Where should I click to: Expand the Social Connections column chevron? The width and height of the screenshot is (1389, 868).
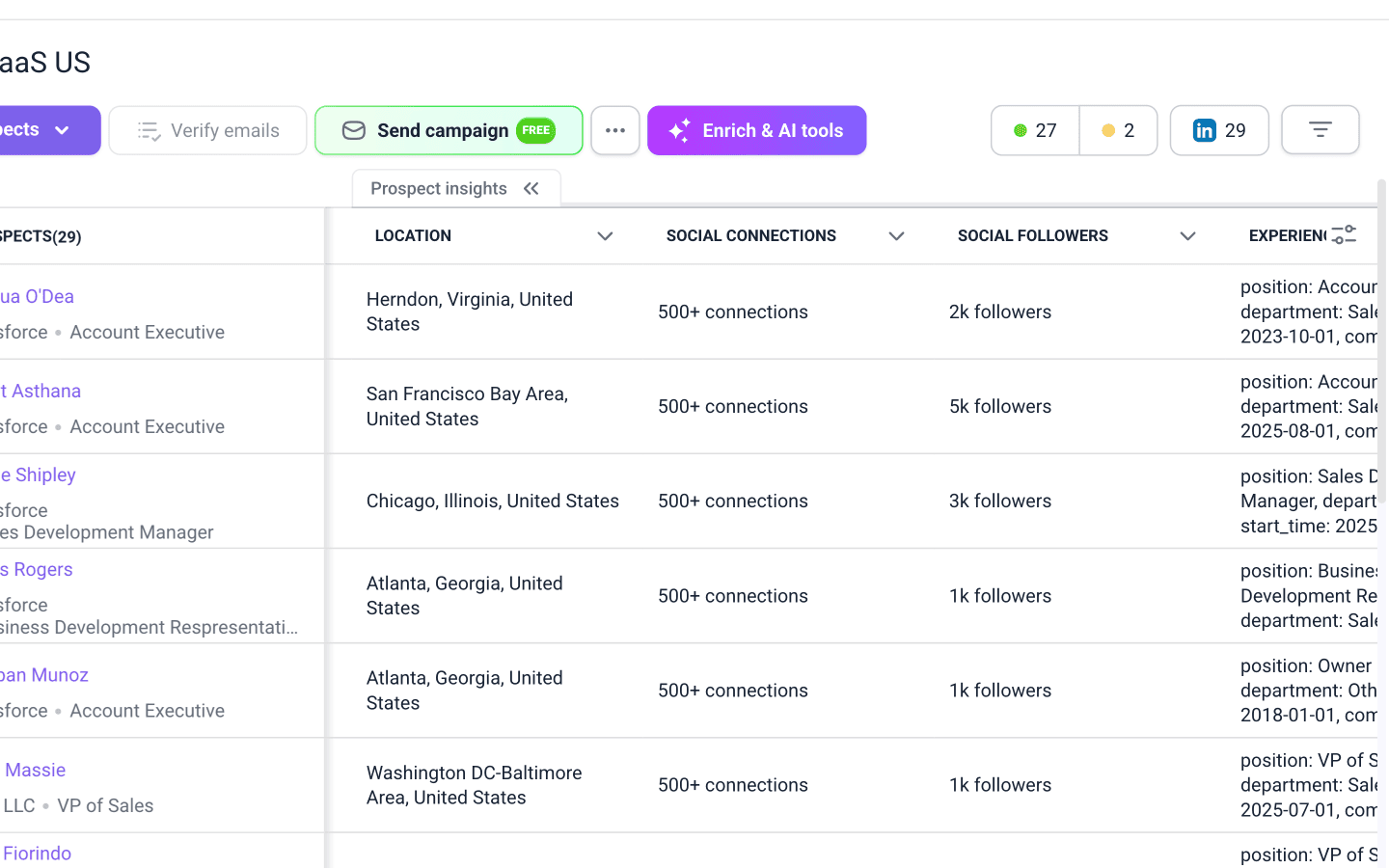pos(896,236)
